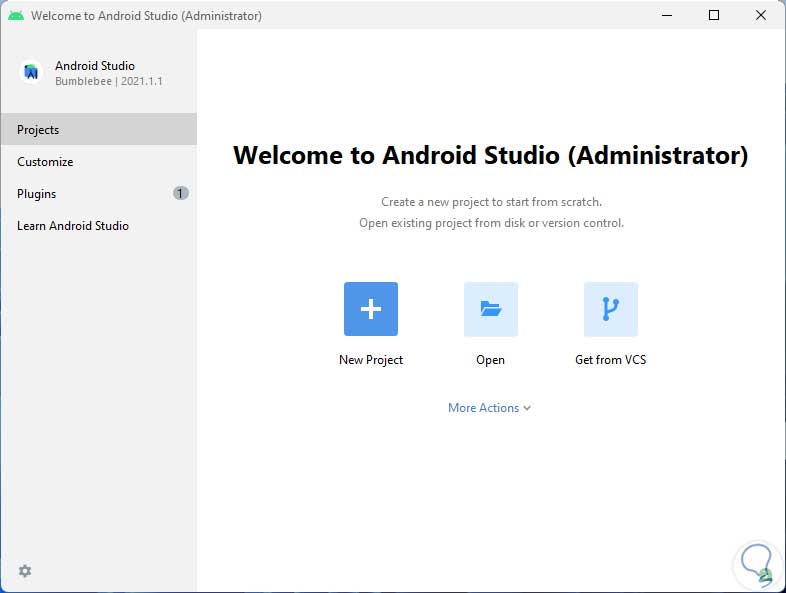Switch to the Customize tab
This screenshot has height=593, width=786.
pos(99,162)
